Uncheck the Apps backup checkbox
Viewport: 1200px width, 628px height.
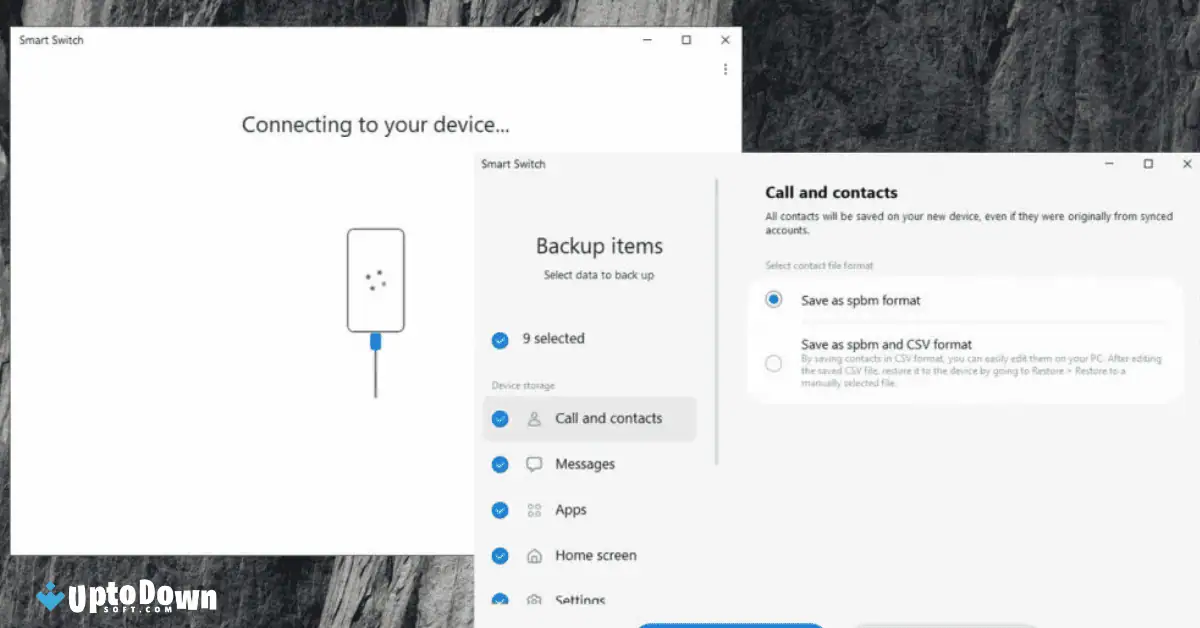(x=500, y=510)
